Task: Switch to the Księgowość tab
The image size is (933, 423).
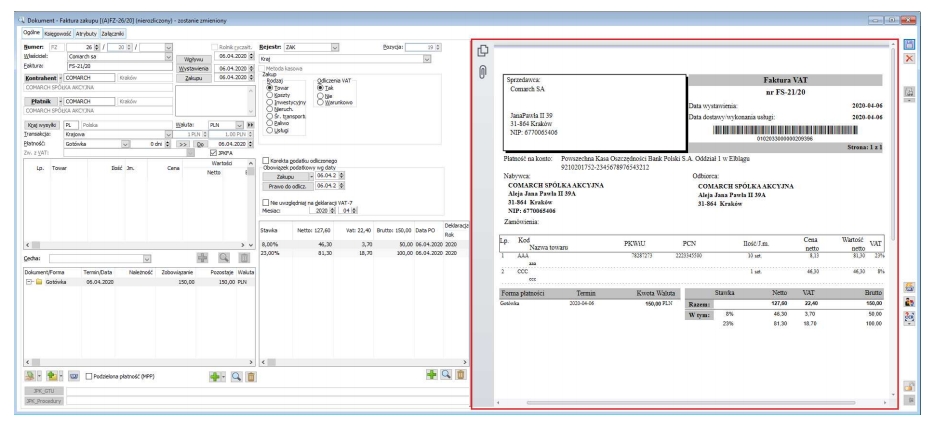Action: tap(58, 34)
